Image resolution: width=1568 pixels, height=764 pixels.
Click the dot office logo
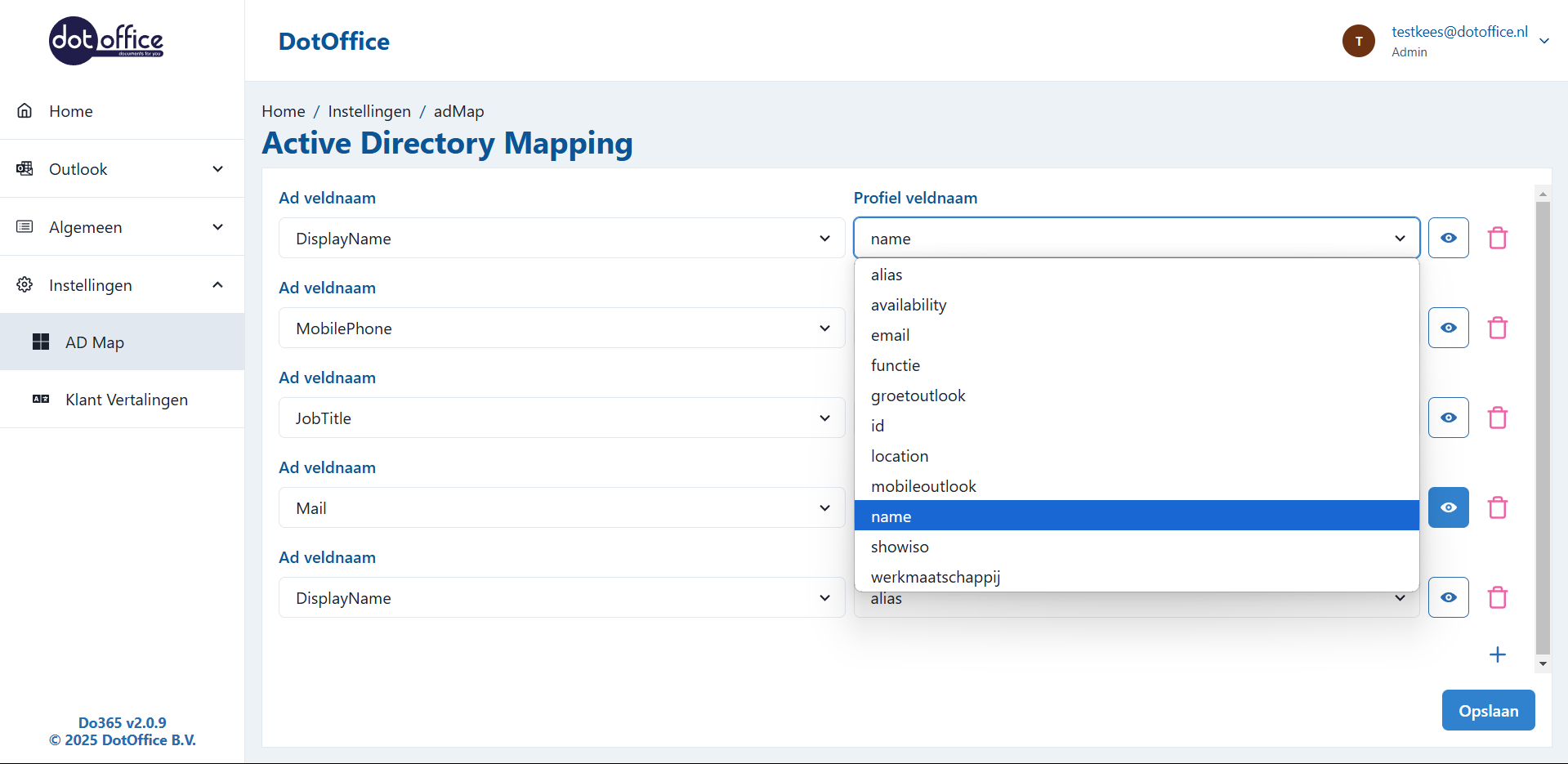tap(106, 41)
